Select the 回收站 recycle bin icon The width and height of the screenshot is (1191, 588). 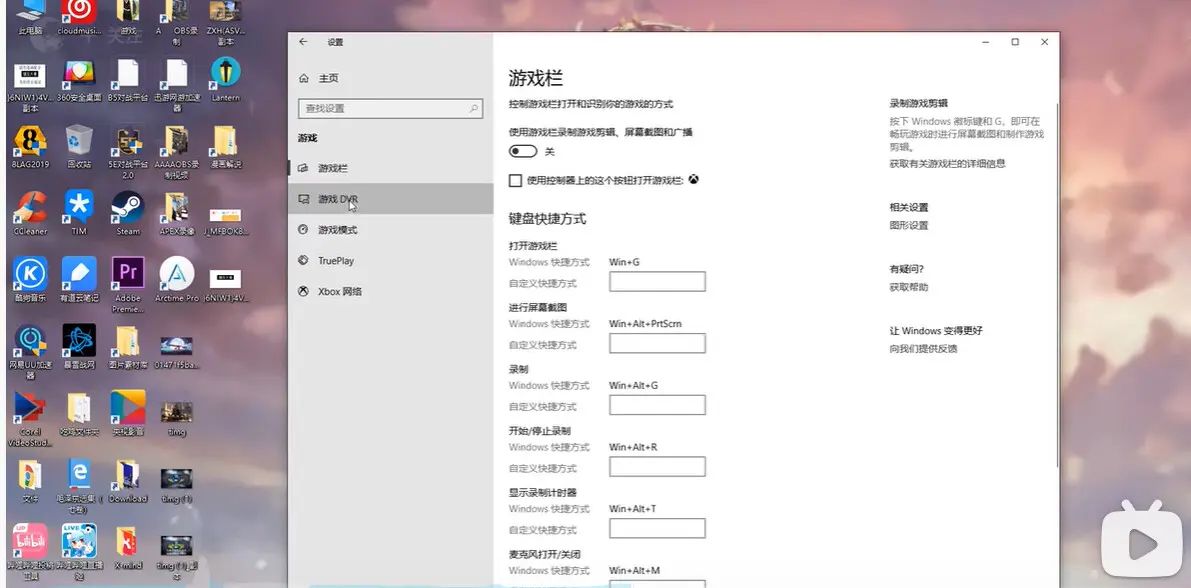(79, 147)
